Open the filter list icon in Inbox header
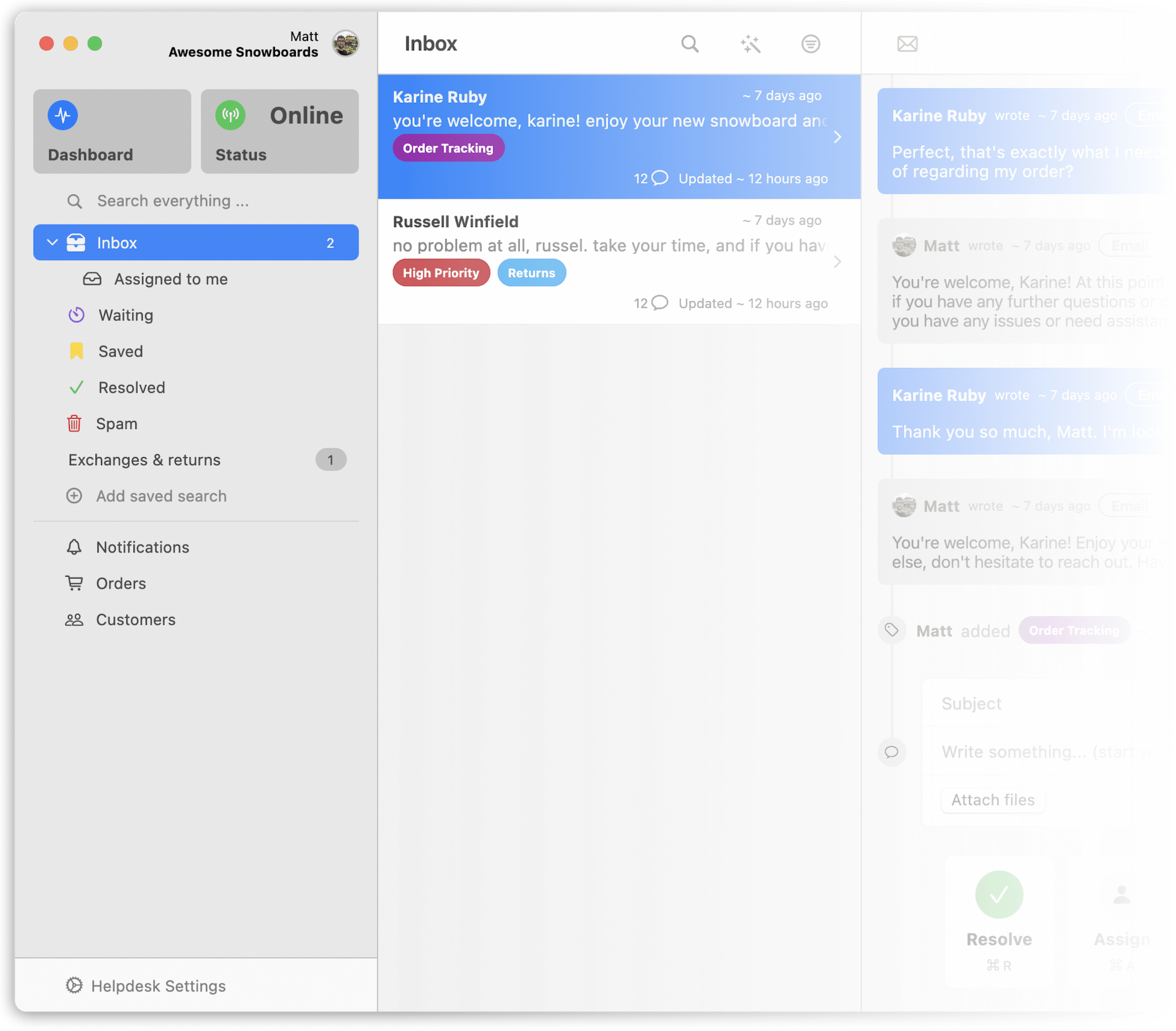The height and width of the screenshot is (1031, 1176). click(810, 44)
